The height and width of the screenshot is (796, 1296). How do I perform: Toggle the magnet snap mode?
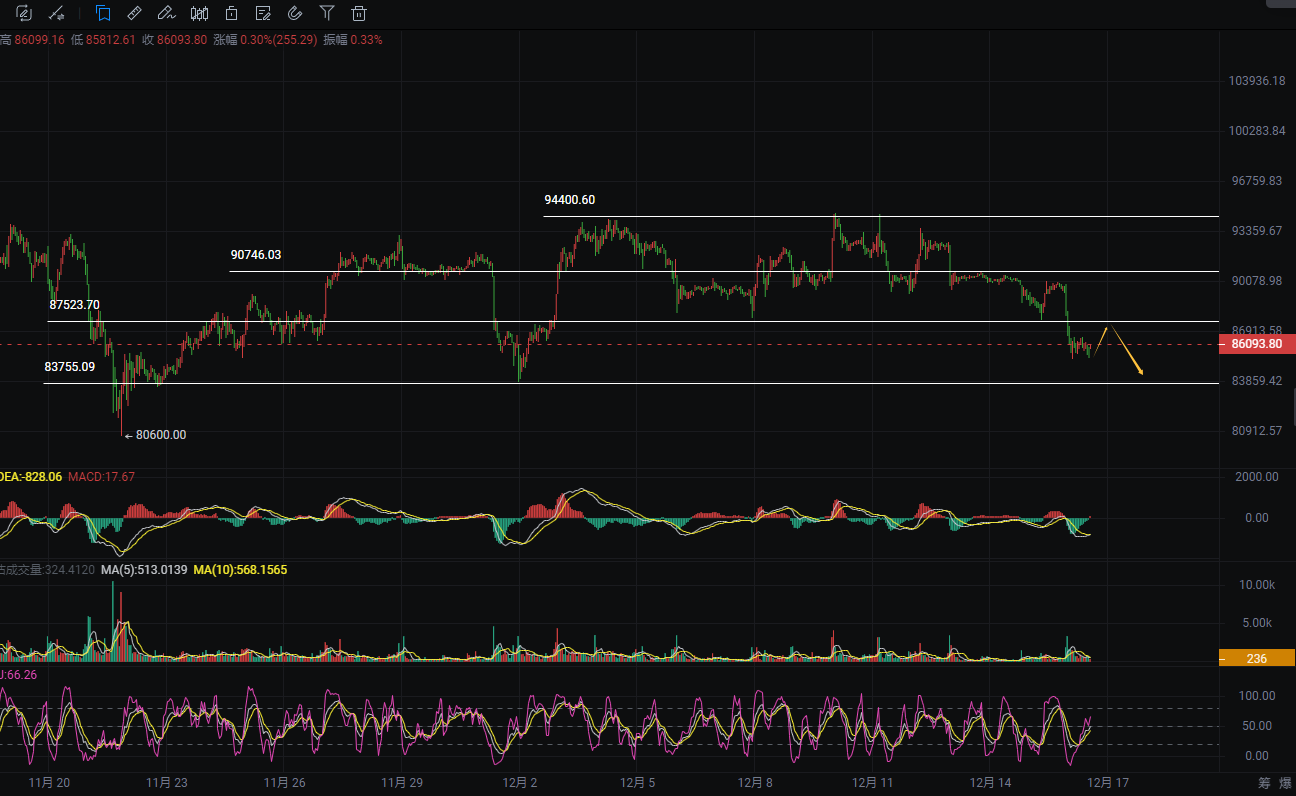pos(294,13)
